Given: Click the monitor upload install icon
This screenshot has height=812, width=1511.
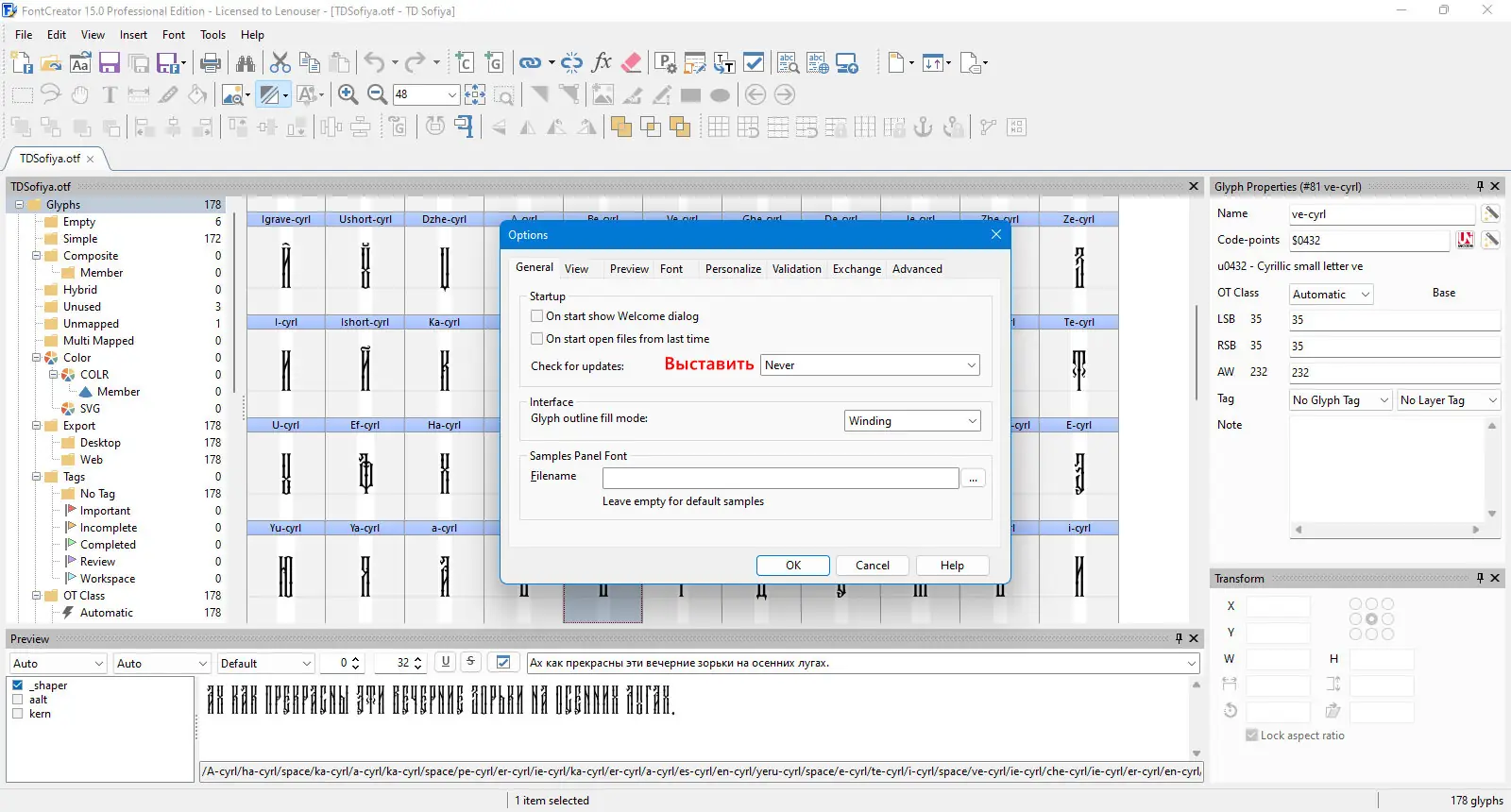Looking at the screenshot, I should [847, 63].
